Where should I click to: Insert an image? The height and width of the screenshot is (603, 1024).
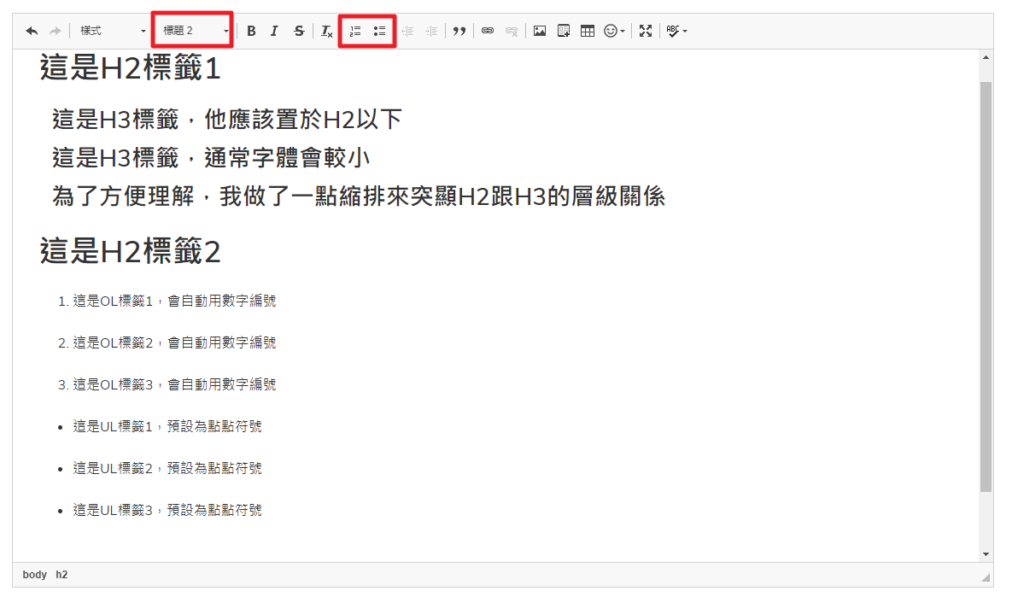[x=539, y=31]
